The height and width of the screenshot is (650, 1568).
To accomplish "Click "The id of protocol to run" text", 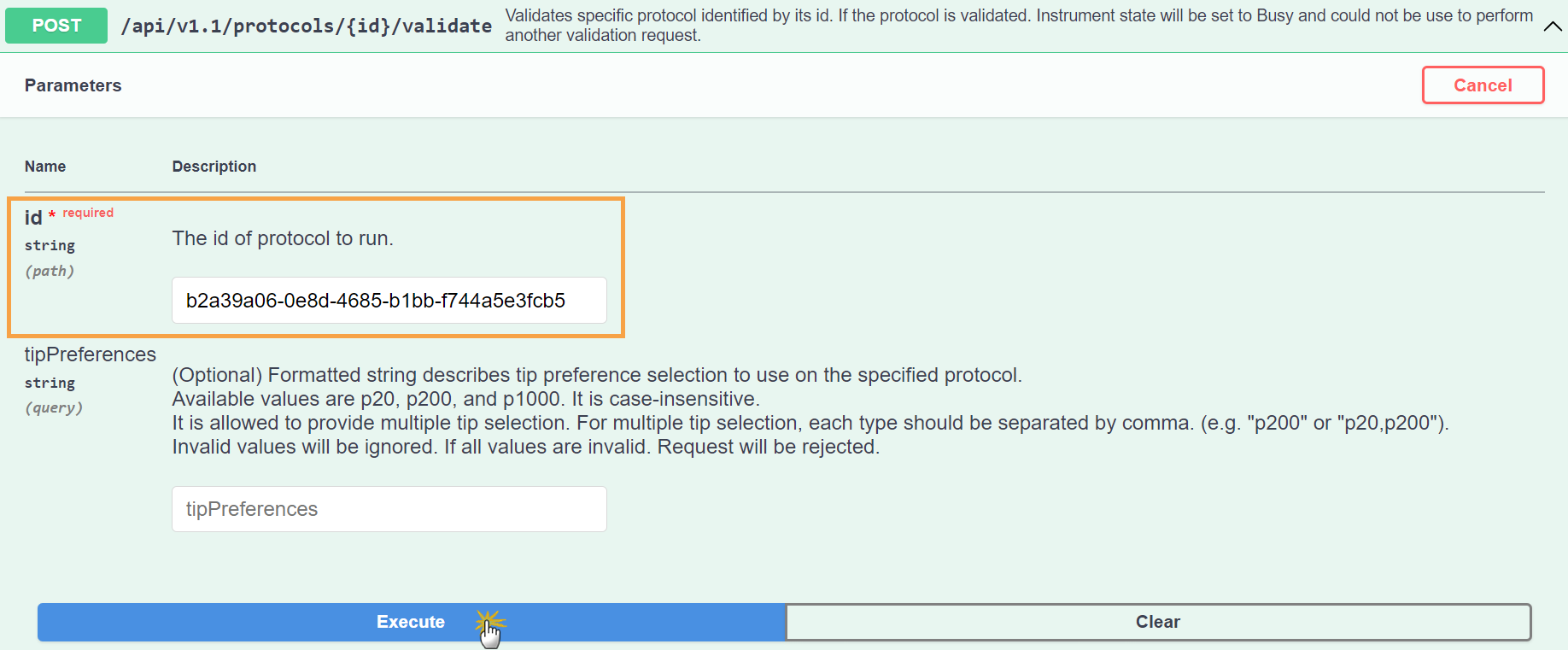I will [283, 238].
